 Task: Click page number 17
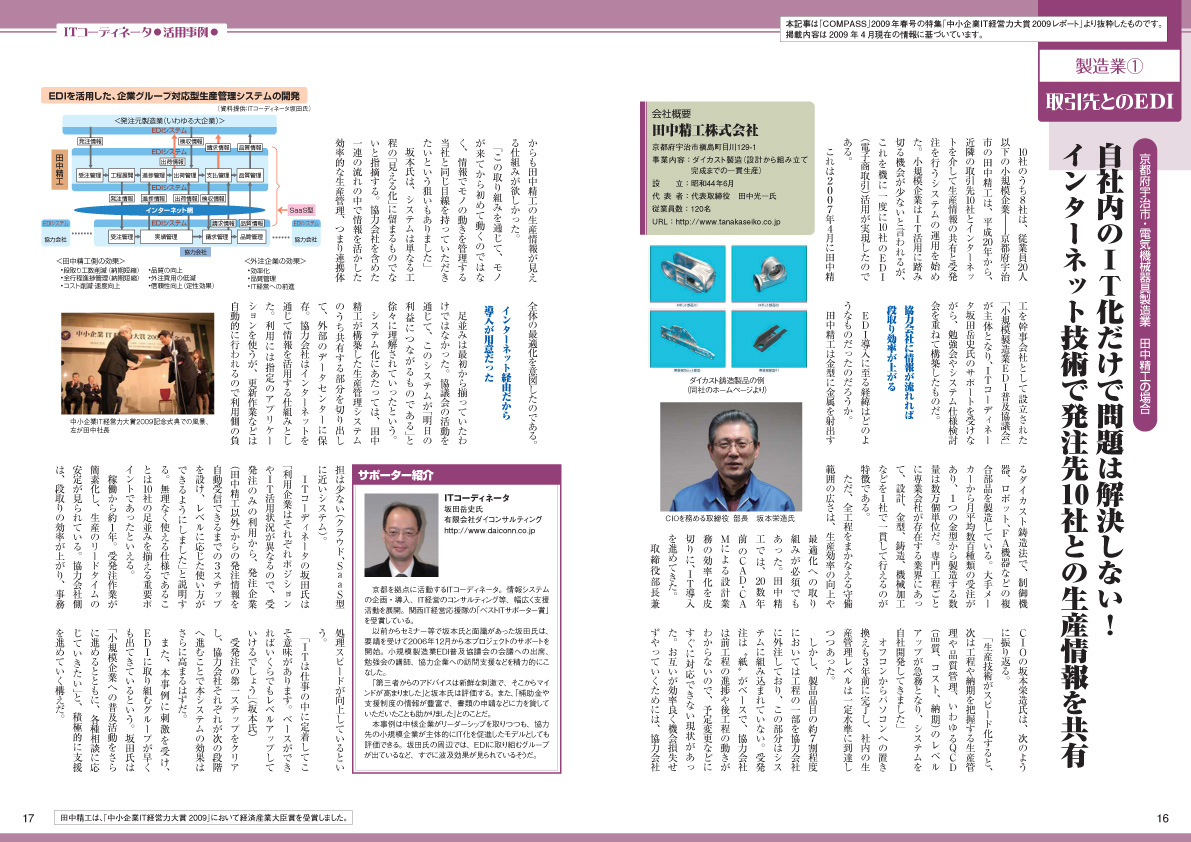click(x=28, y=818)
